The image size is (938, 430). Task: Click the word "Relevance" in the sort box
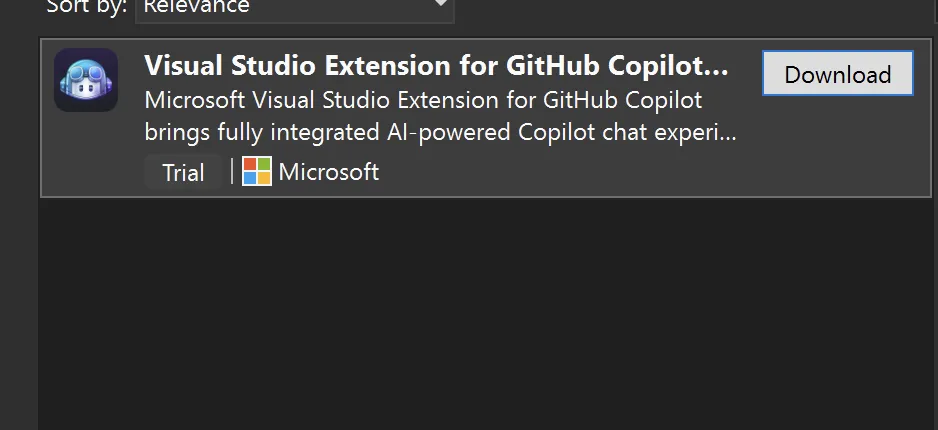196,7
